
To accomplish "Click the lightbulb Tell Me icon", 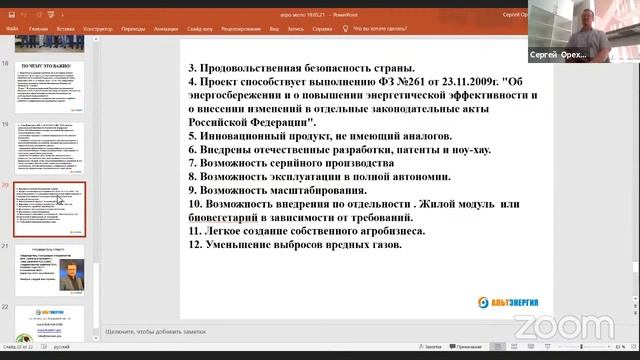I will (345, 29).
